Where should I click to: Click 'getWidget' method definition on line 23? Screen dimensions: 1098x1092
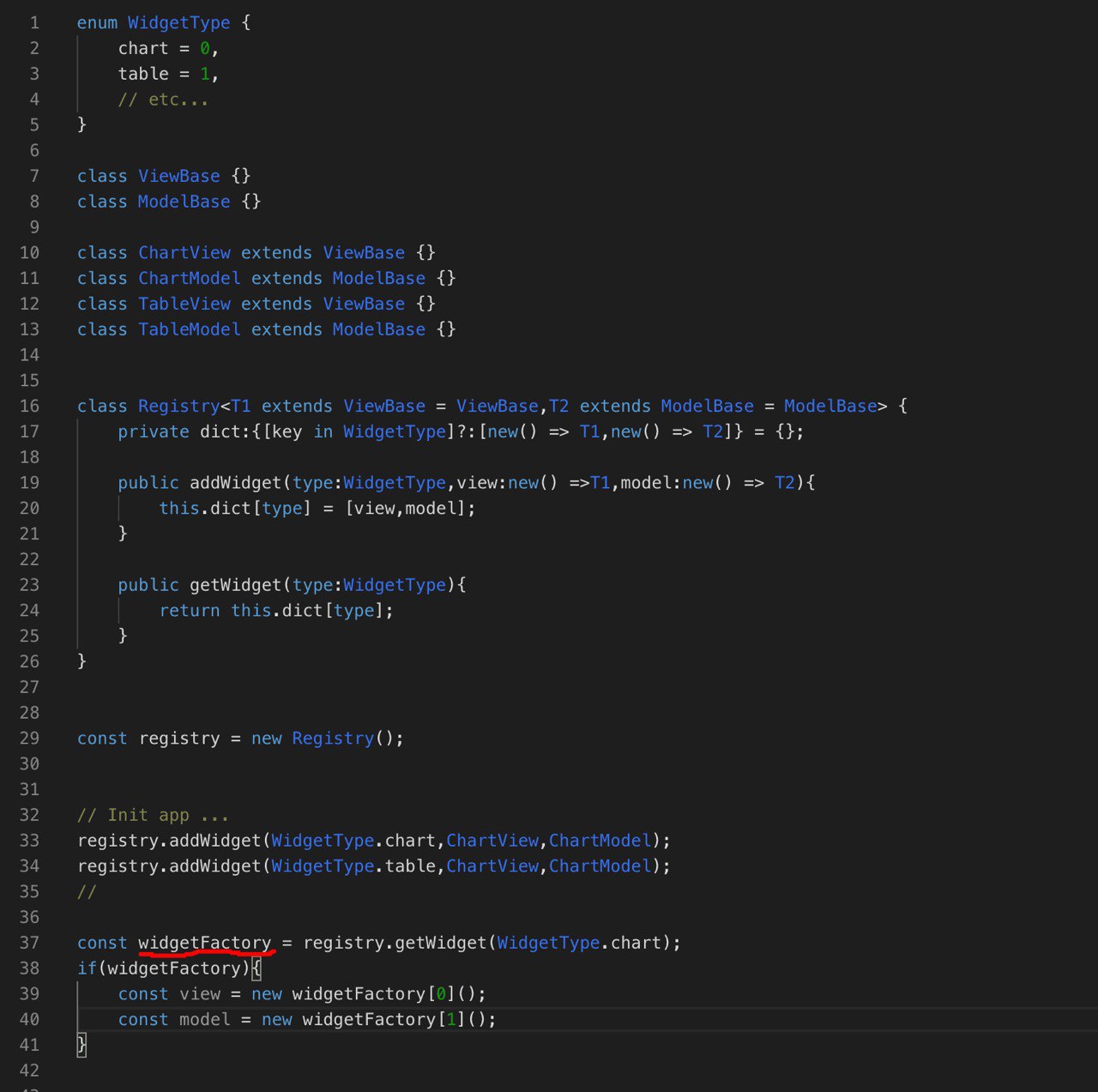(x=235, y=585)
